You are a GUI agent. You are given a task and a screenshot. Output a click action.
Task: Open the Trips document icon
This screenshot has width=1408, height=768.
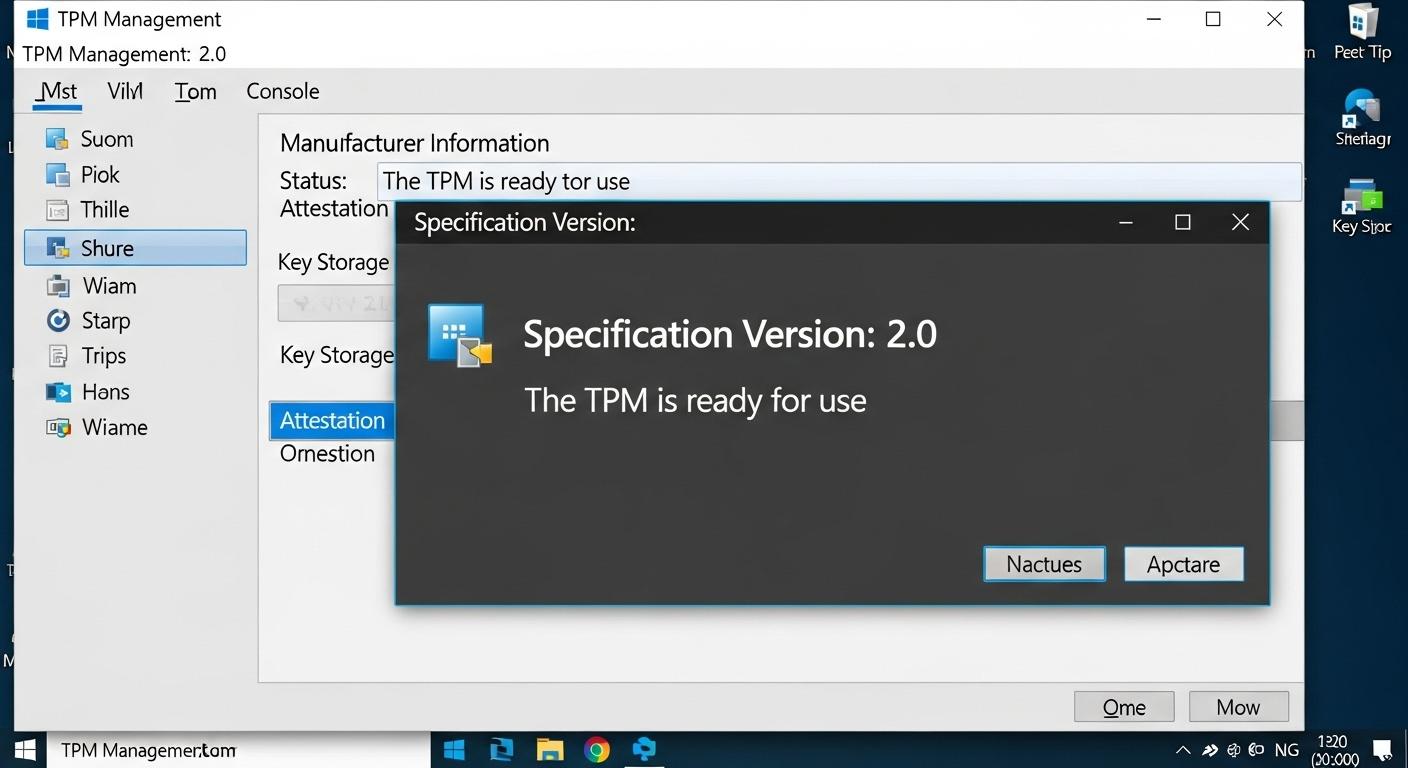pyautogui.click(x=57, y=356)
